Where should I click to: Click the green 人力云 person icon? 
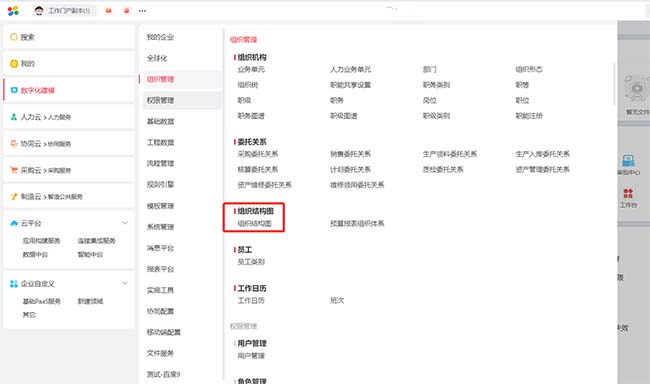pos(14,117)
